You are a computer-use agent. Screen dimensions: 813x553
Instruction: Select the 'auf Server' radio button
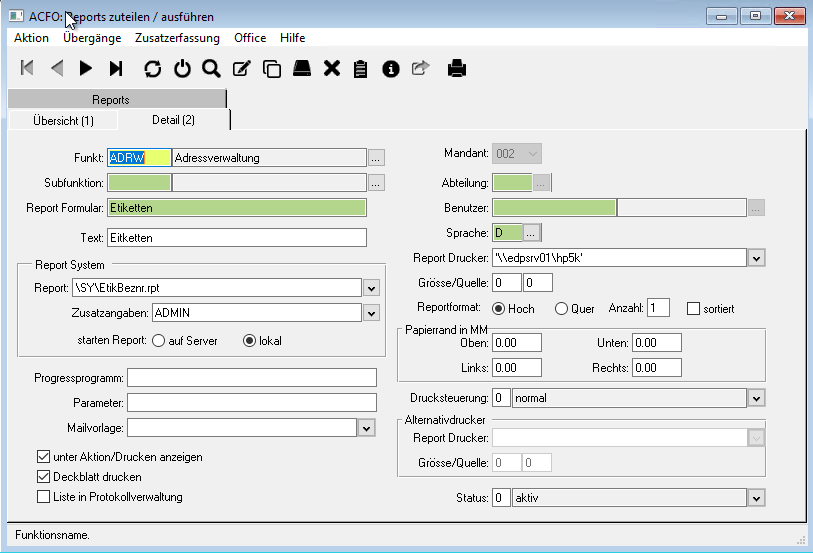158,341
